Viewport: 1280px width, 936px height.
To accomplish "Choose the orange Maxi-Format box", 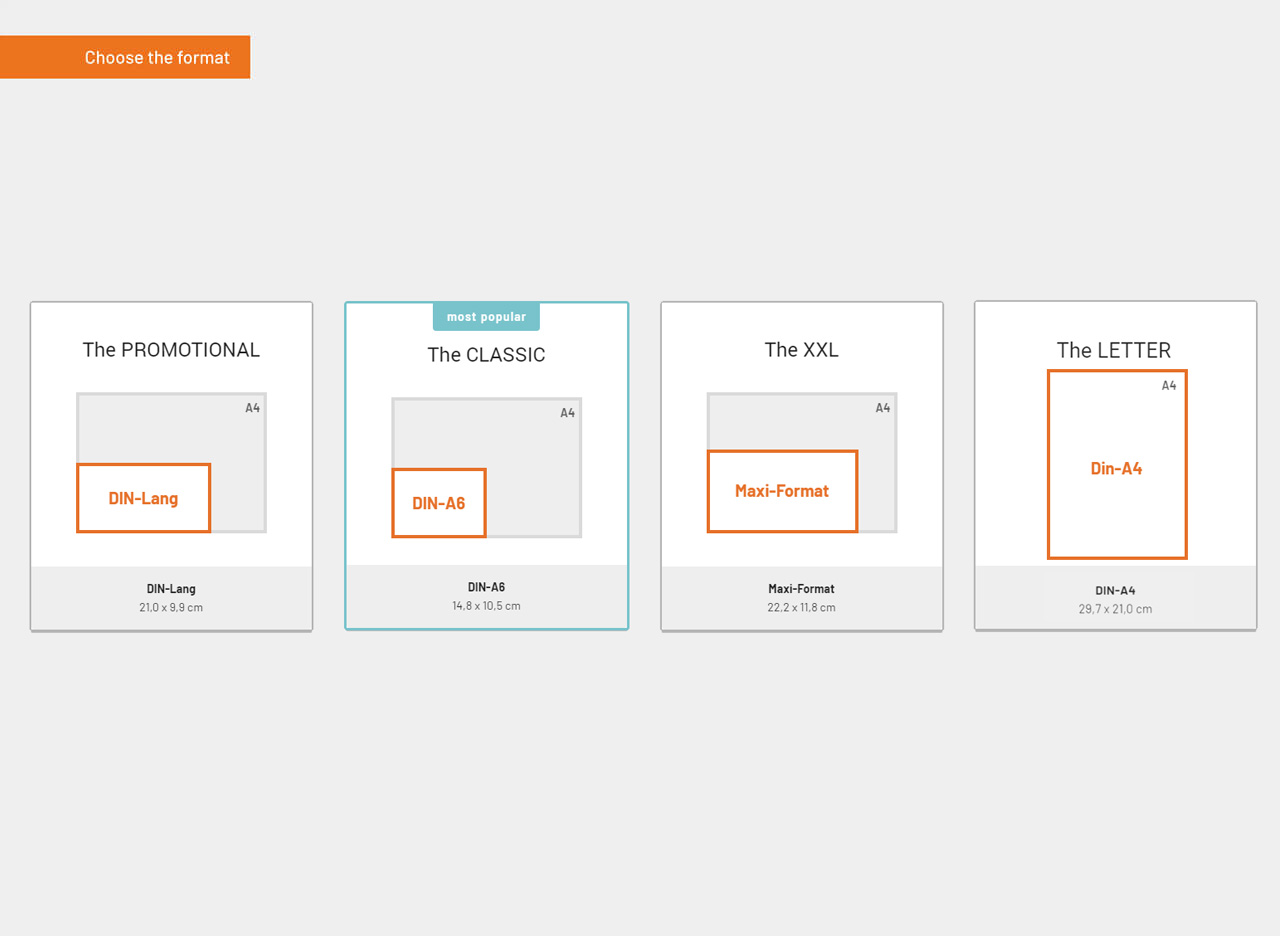I will point(782,491).
